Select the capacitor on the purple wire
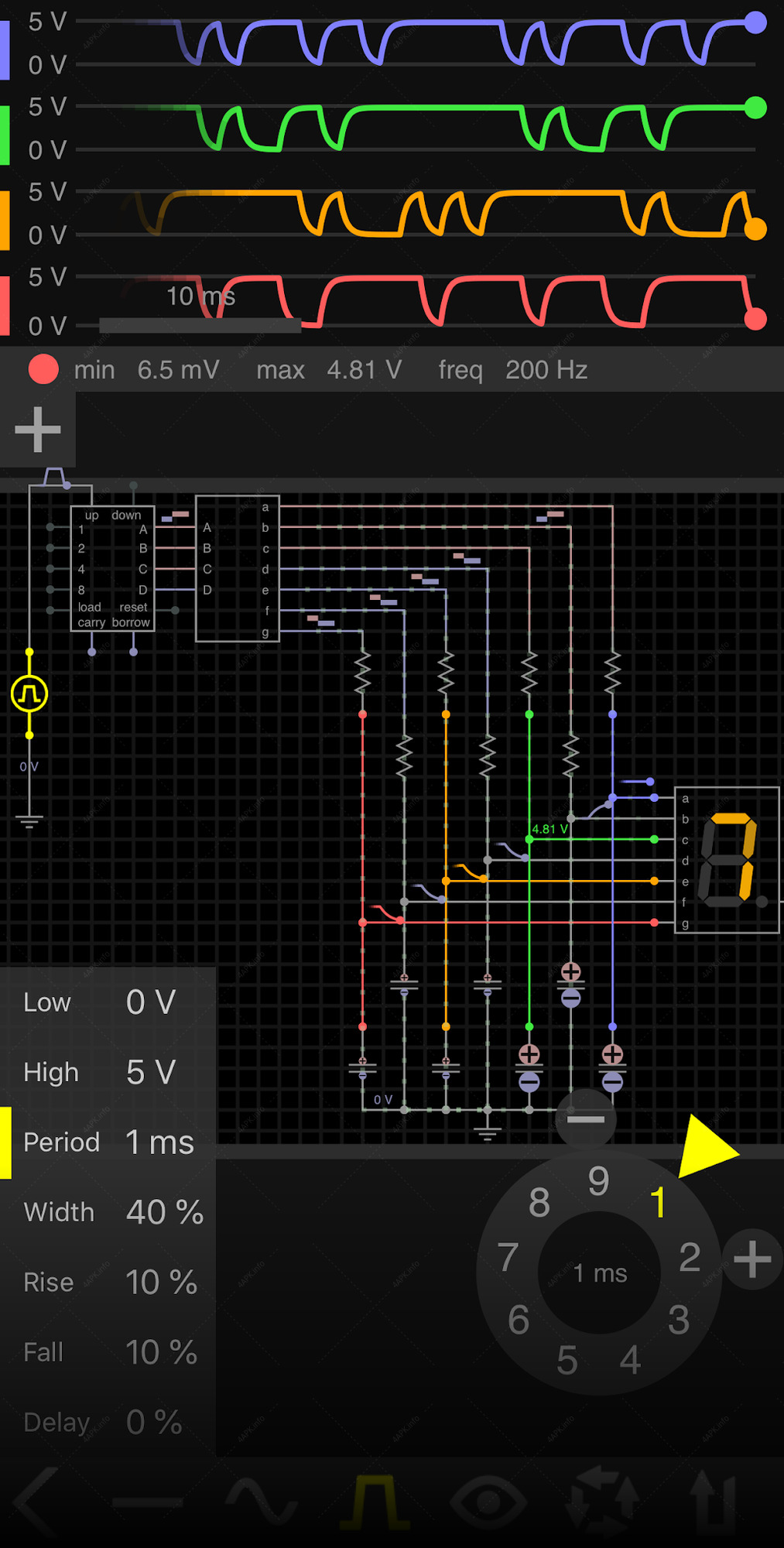 pos(612,1067)
